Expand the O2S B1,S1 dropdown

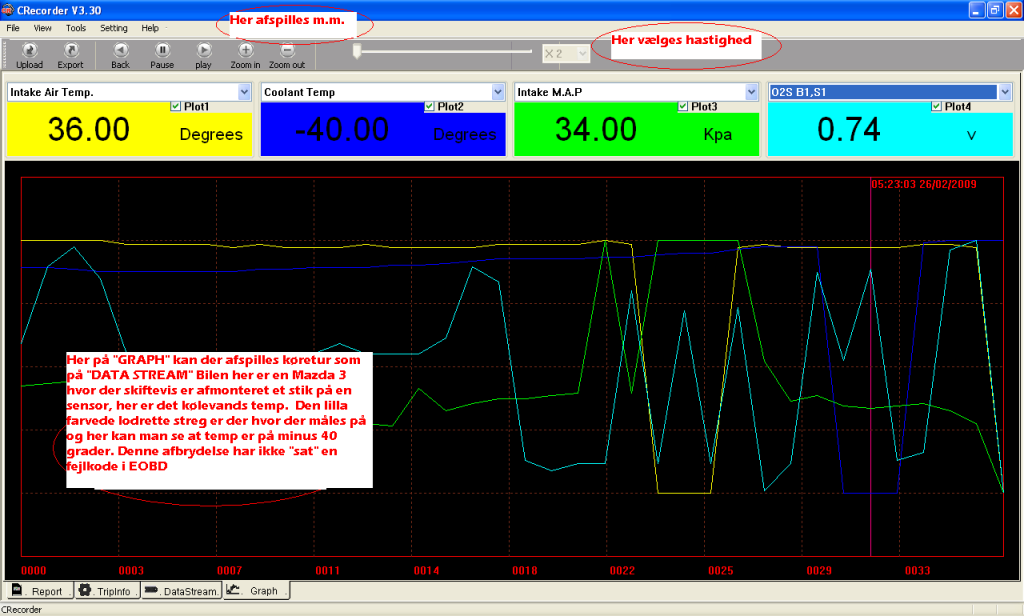pyautogui.click(x=1005, y=92)
